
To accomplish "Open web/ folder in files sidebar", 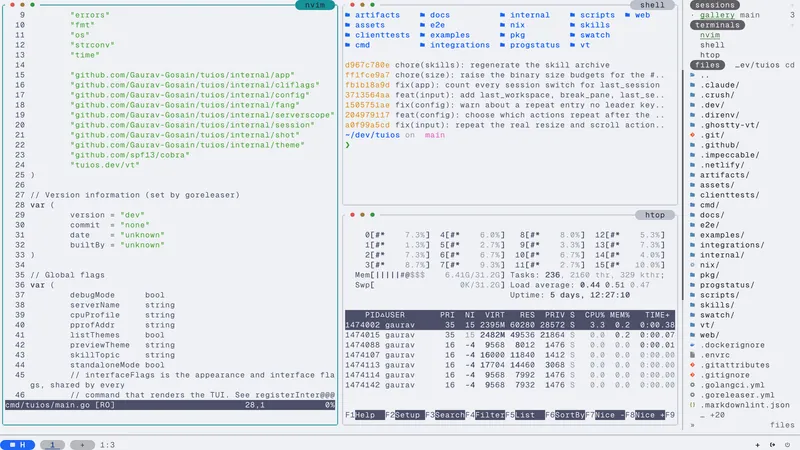I will 710,335.
